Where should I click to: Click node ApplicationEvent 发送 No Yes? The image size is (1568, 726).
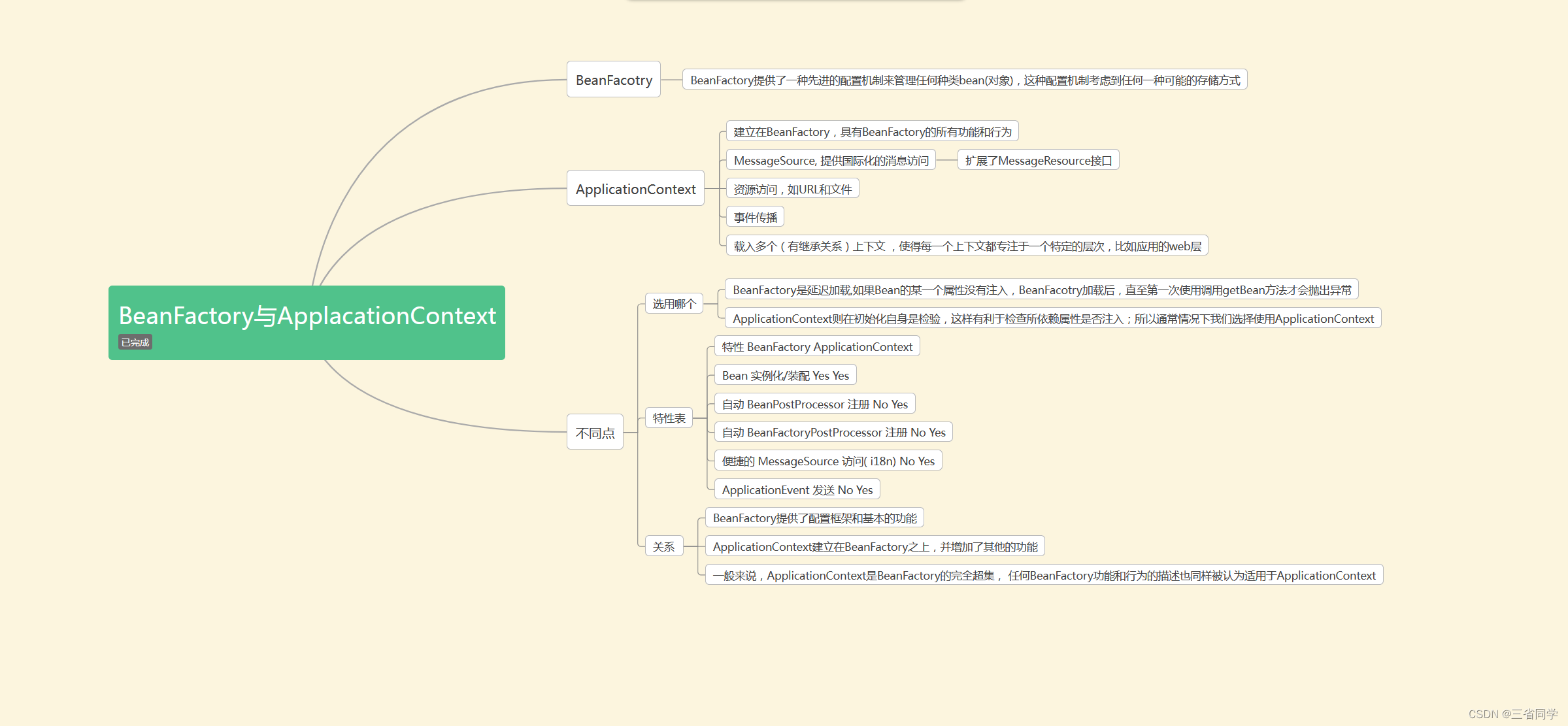coord(797,489)
